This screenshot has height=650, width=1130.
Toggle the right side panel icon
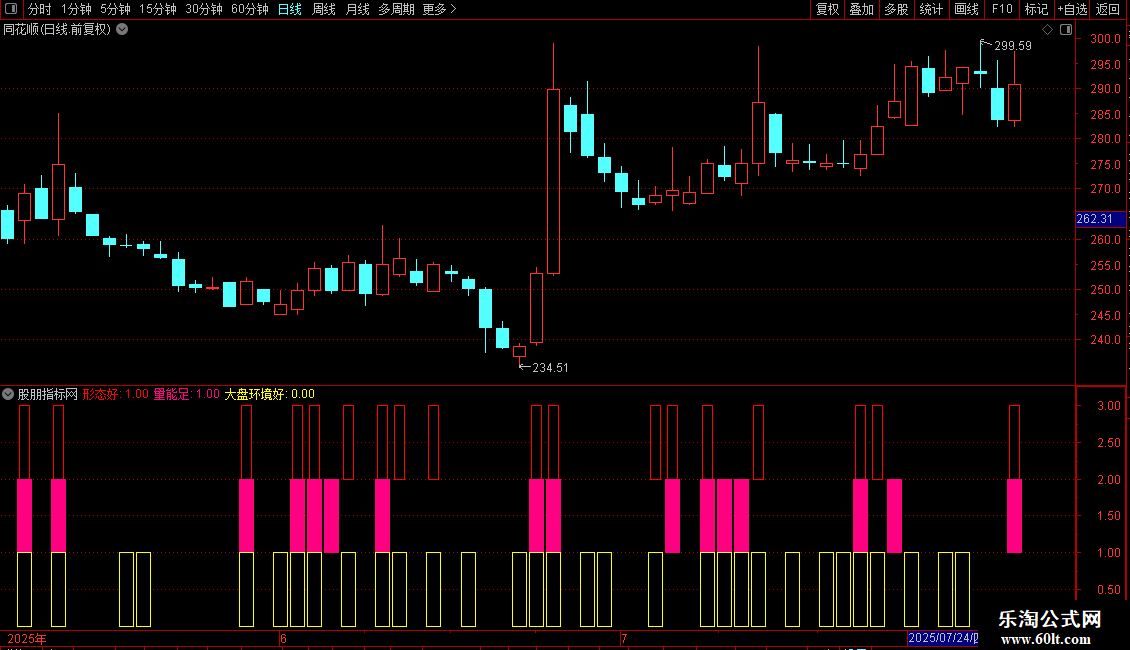[x=1066, y=30]
